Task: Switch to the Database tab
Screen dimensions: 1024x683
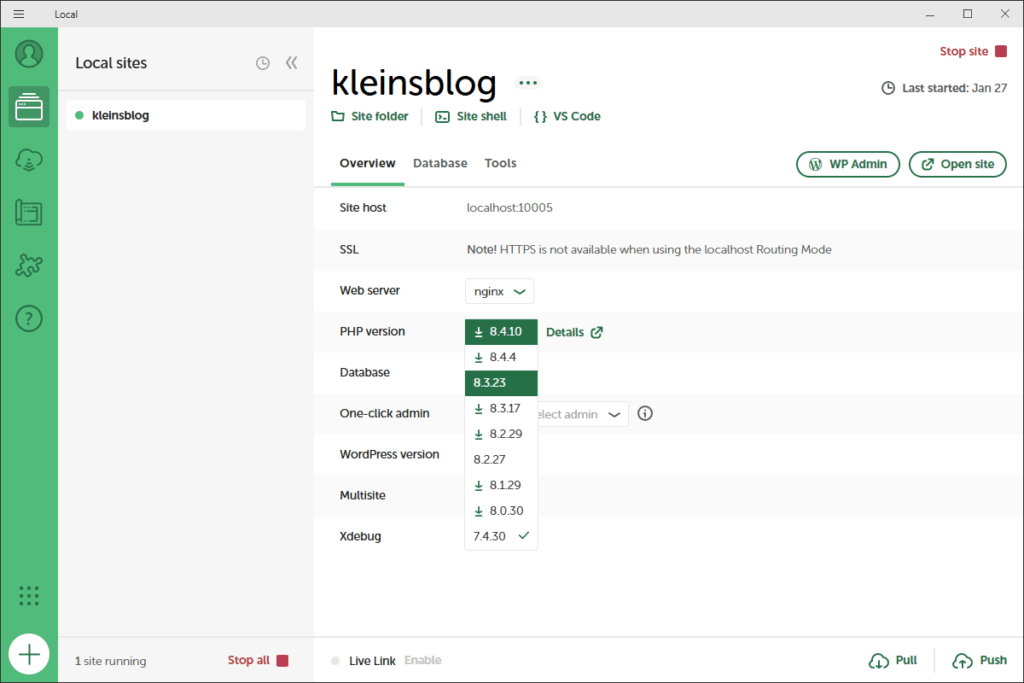Action: point(440,163)
